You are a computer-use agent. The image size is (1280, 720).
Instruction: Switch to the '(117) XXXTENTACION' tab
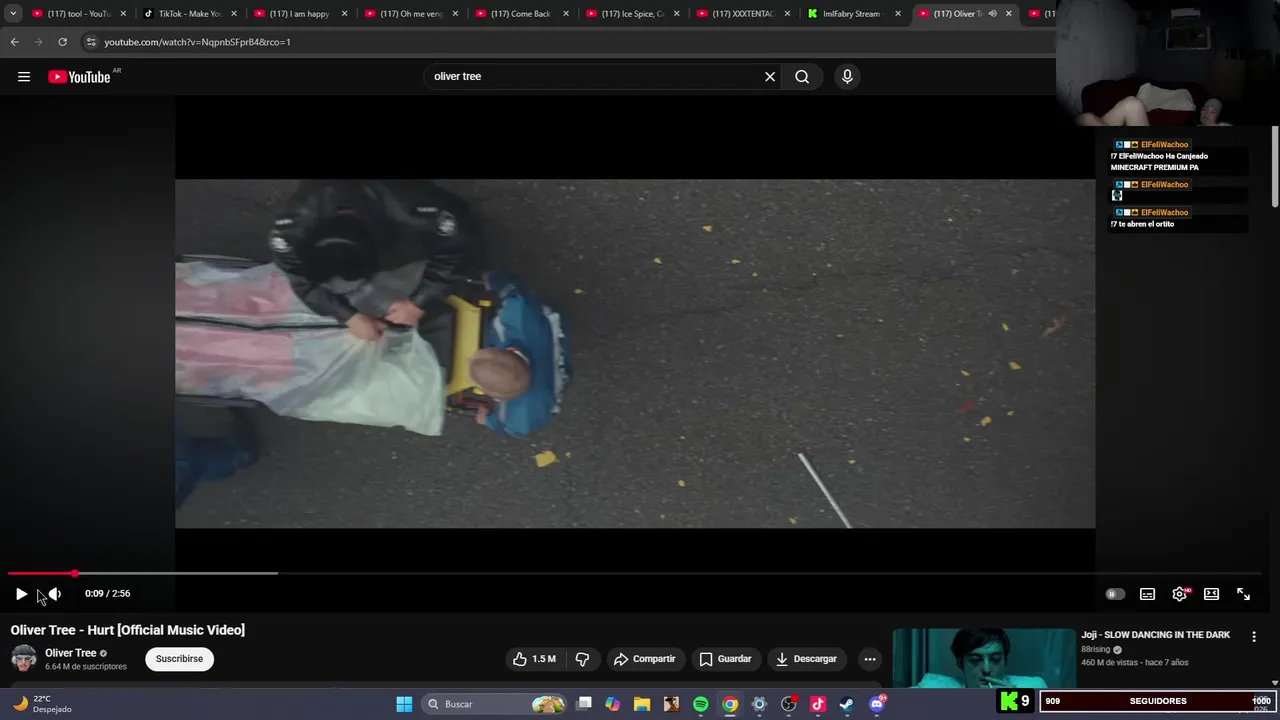tap(742, 14)
